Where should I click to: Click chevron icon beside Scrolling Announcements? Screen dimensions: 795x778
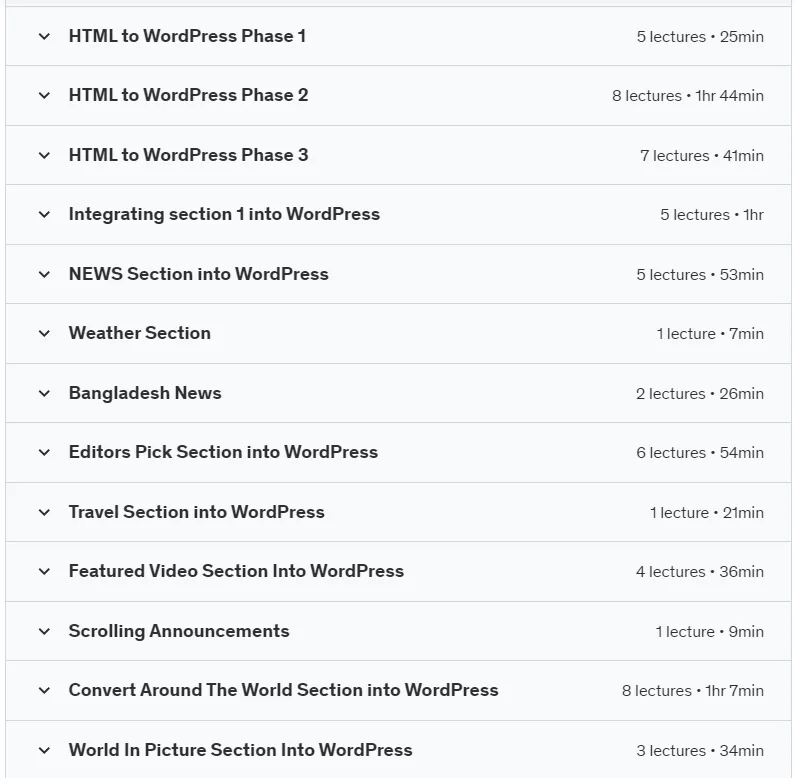pyautogui.click(x=45, y=631)
